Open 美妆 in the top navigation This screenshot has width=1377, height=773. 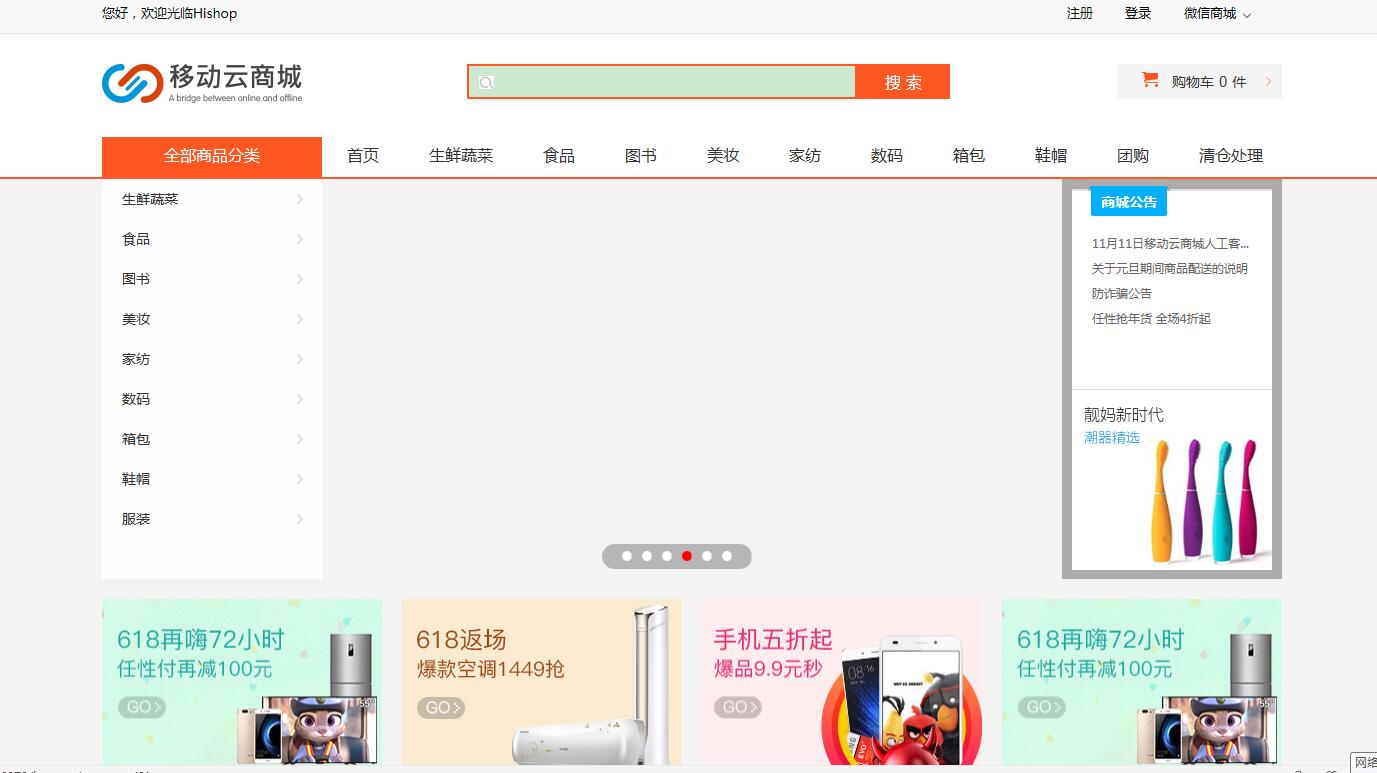[x=723, y=156]
